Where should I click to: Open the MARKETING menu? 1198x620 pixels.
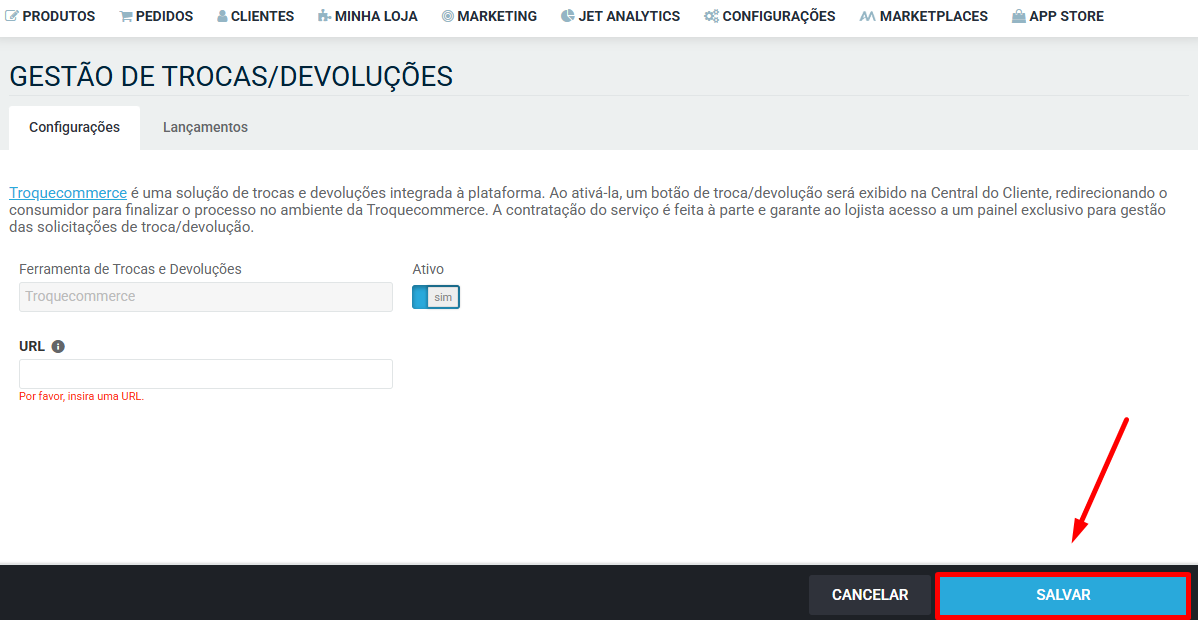point(490,16)
